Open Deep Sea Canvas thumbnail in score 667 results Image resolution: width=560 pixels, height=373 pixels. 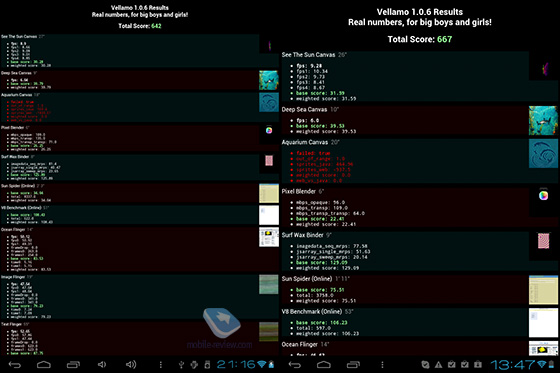tap(543, 120)
